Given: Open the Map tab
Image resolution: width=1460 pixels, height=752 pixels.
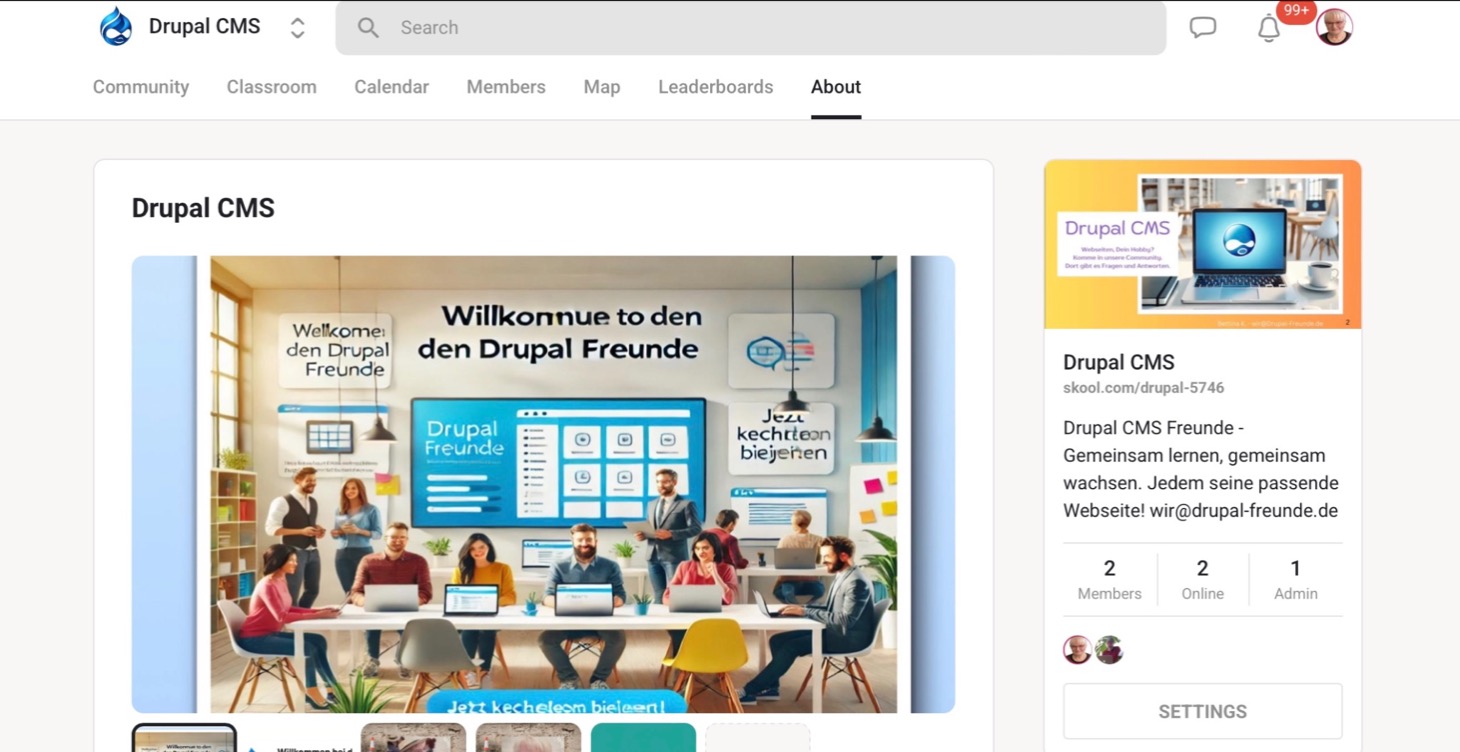Looking at the screenshot, I should (x=602, y=87).
